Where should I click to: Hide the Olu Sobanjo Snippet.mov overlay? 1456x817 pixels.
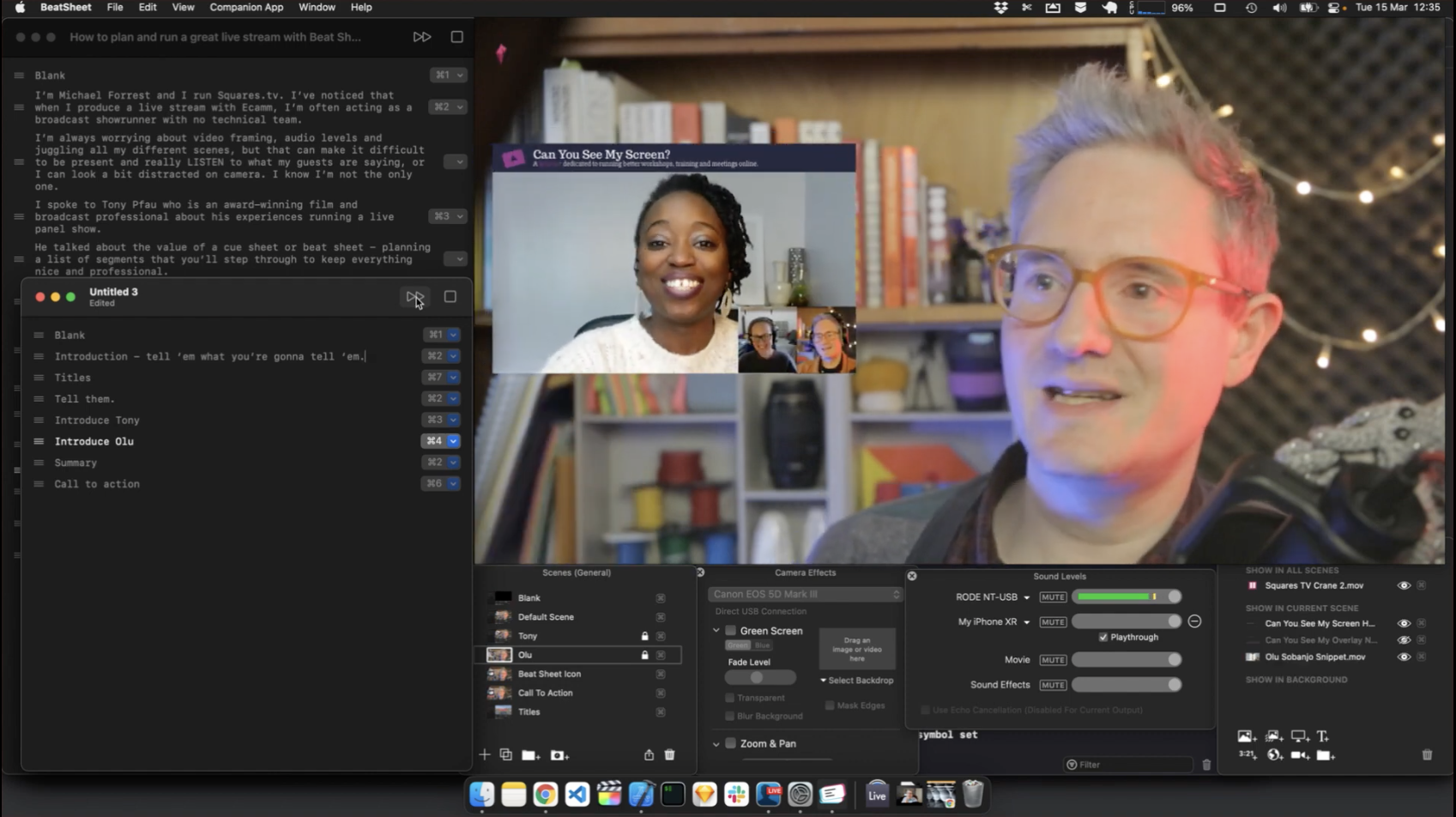click(x=1404, y=657)
